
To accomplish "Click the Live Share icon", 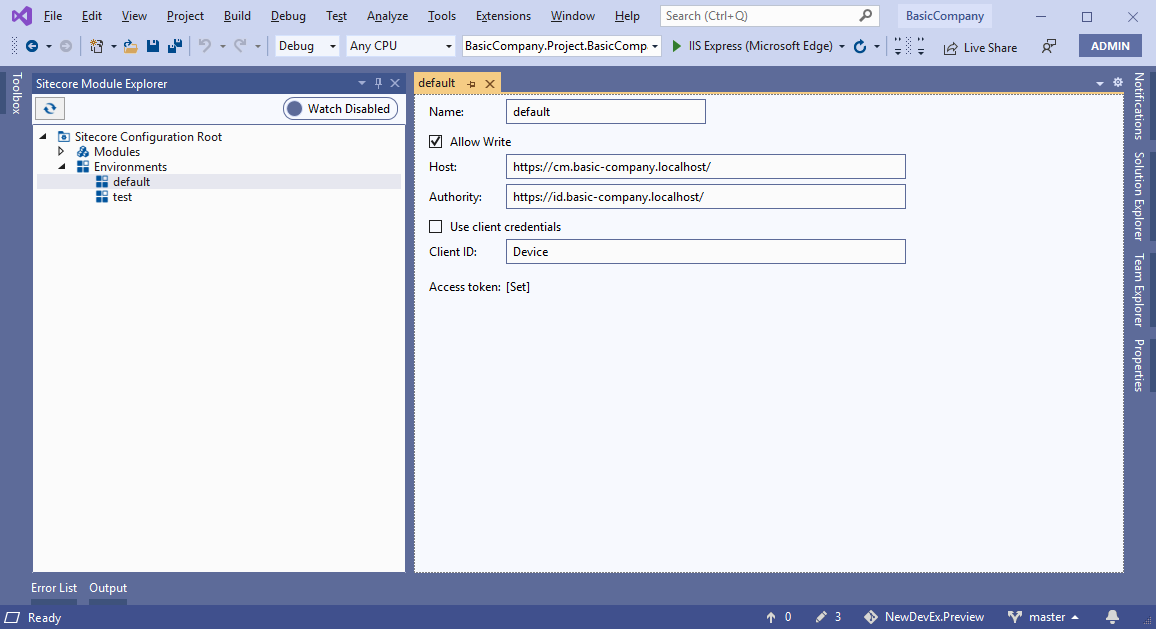I will pyautogui.click(x=950, y=48).
